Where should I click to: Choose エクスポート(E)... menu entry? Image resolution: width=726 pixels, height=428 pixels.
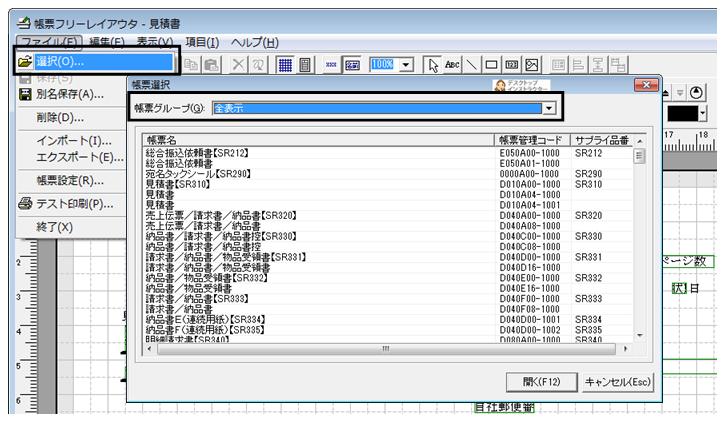pos(80,157)
